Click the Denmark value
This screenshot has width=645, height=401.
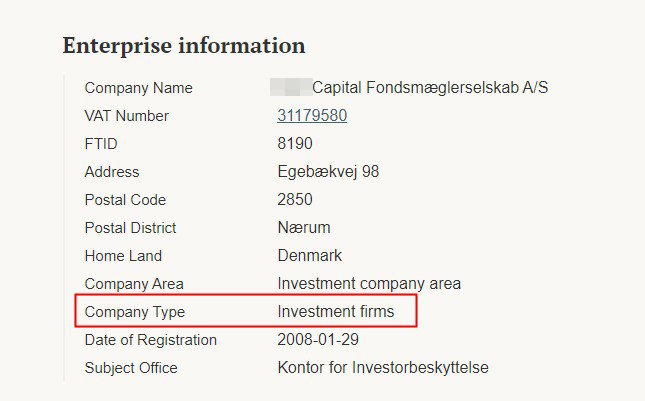[310, 256]
